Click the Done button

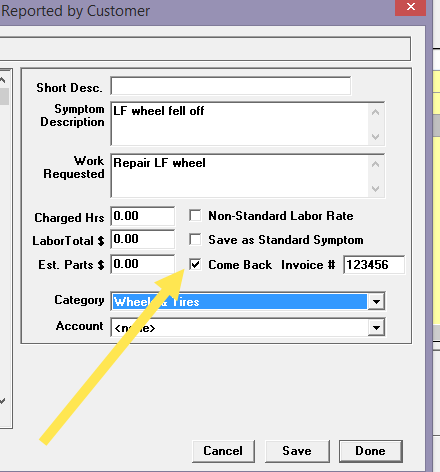370,451
